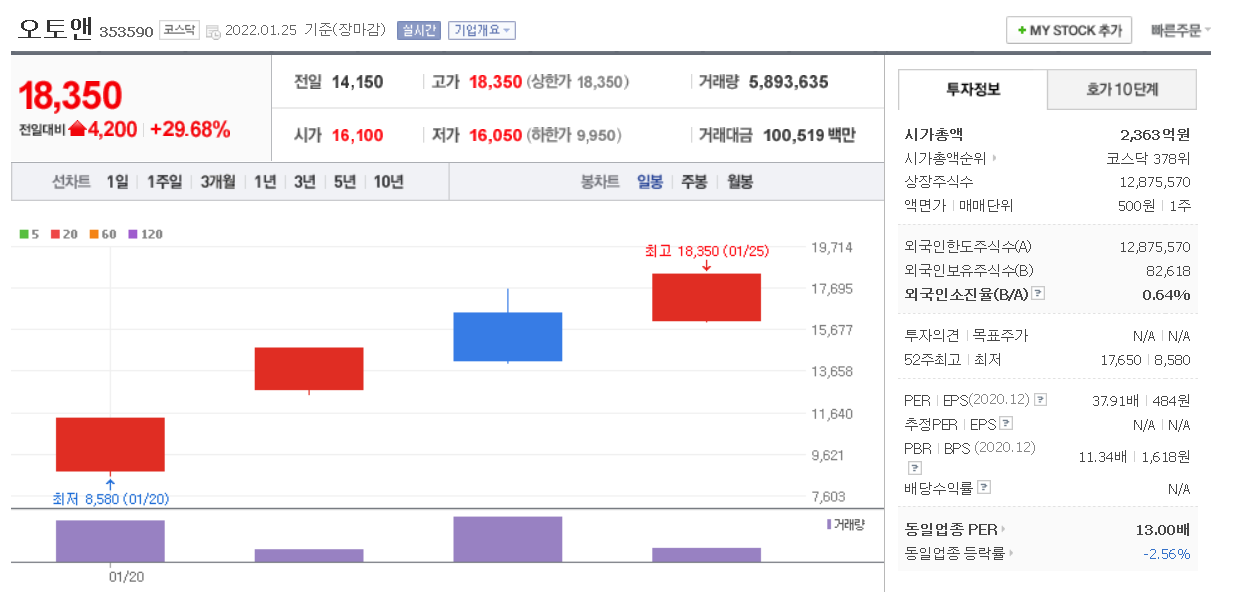1233x592 pixels.
Task: Click the 01/25 red candlestick
Action: (x=706, y=297)
